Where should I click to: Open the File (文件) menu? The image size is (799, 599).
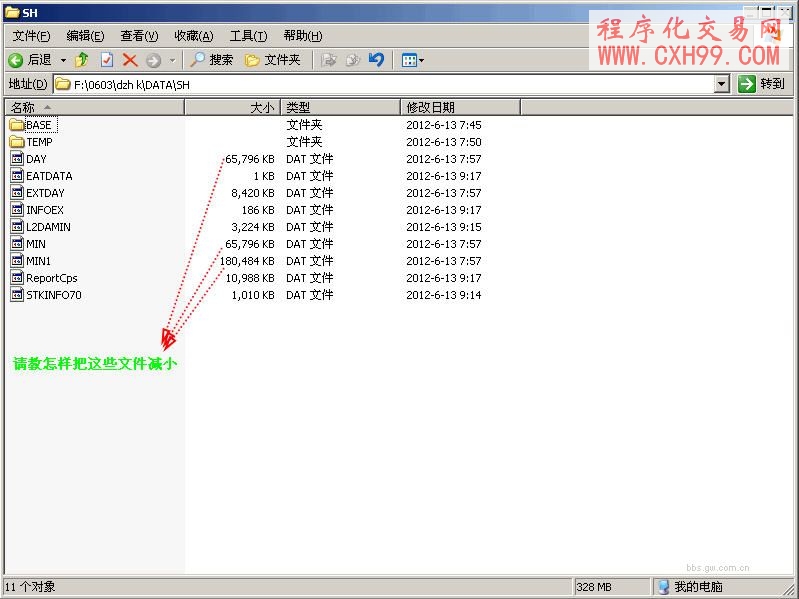(x=31, y=36)
